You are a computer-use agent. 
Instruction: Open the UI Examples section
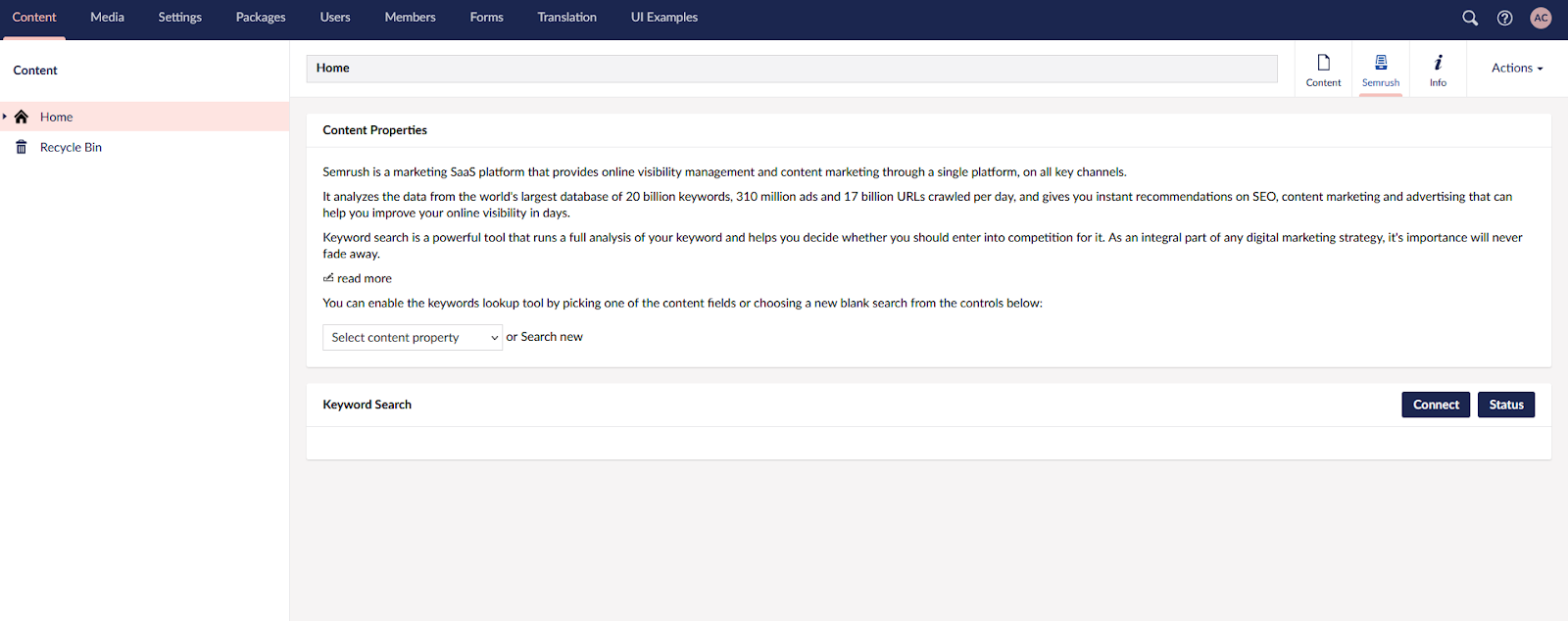(664, 18)
